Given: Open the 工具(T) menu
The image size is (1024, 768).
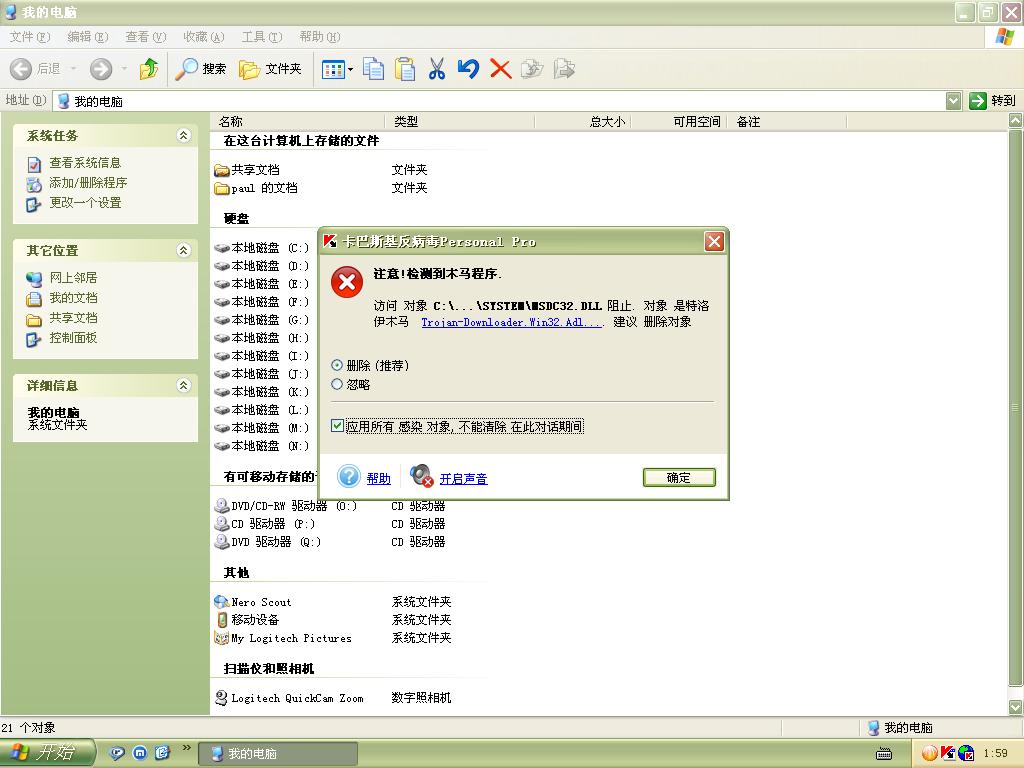Looking at the screenshot, I should [x=262, y=37].
